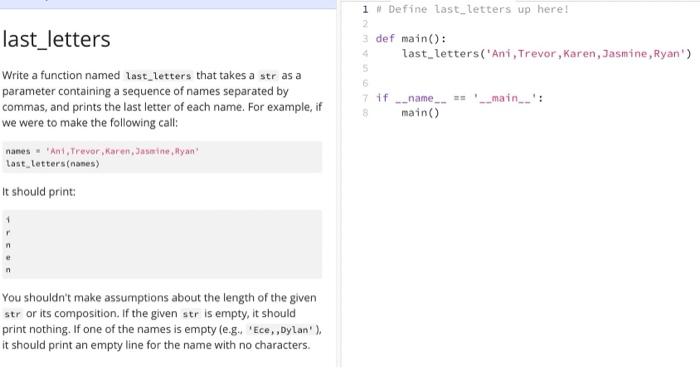Click the output letter 'i' in expected output
The width and height of the screenshot is (700, 368).
(x=8, y=220)
